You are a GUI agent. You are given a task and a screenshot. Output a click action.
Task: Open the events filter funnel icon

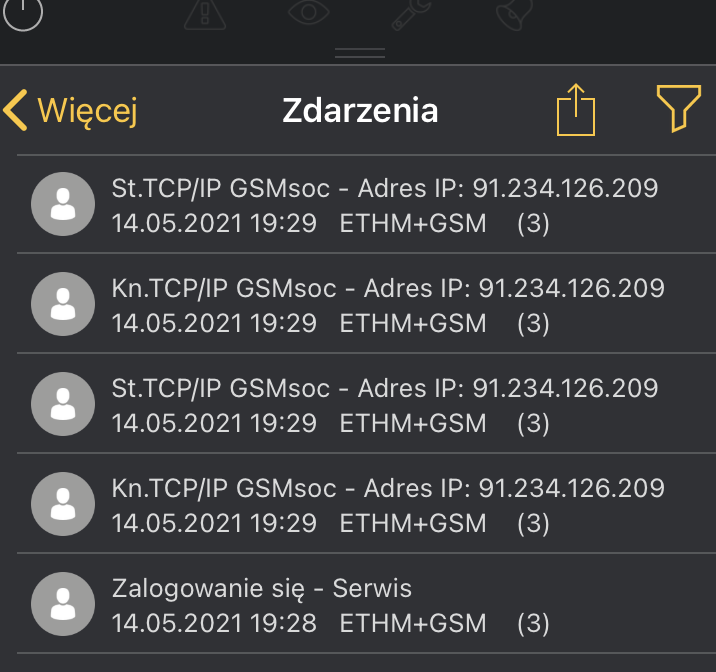point(679,109)
